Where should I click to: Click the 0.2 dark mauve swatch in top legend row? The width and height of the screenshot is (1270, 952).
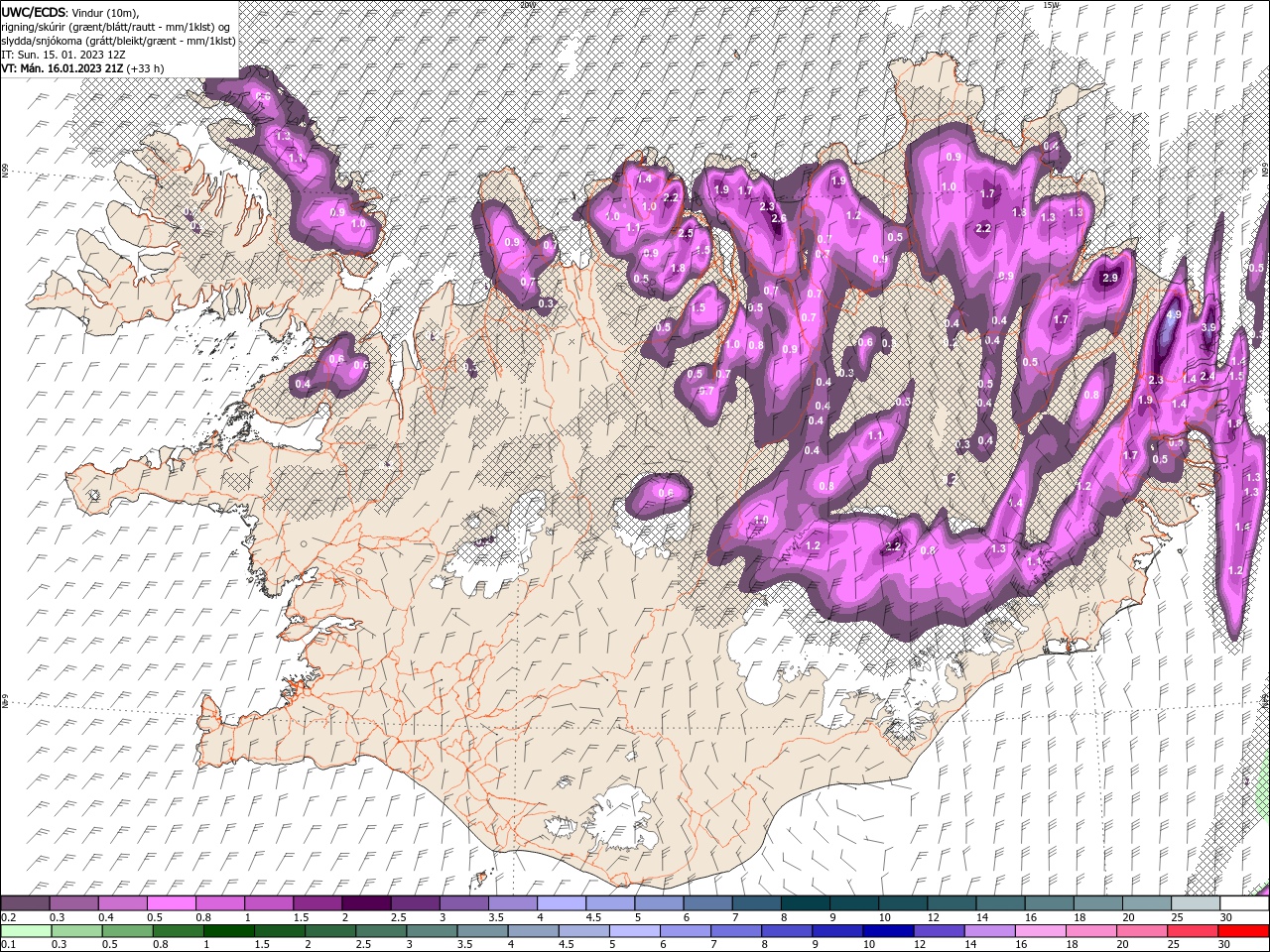[25, 903]
